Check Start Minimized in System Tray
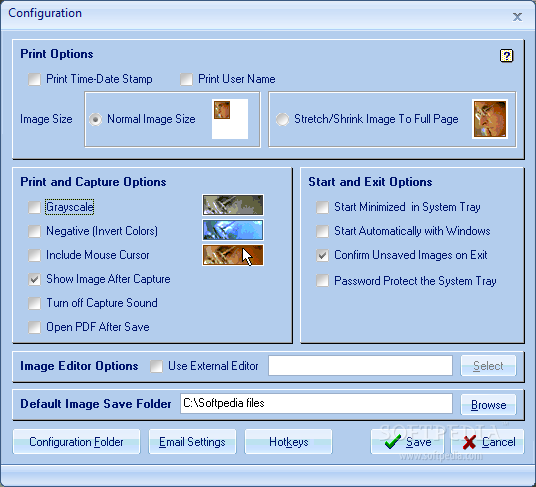This screenshot has height=487, width=536. click(x=322, y=207)
